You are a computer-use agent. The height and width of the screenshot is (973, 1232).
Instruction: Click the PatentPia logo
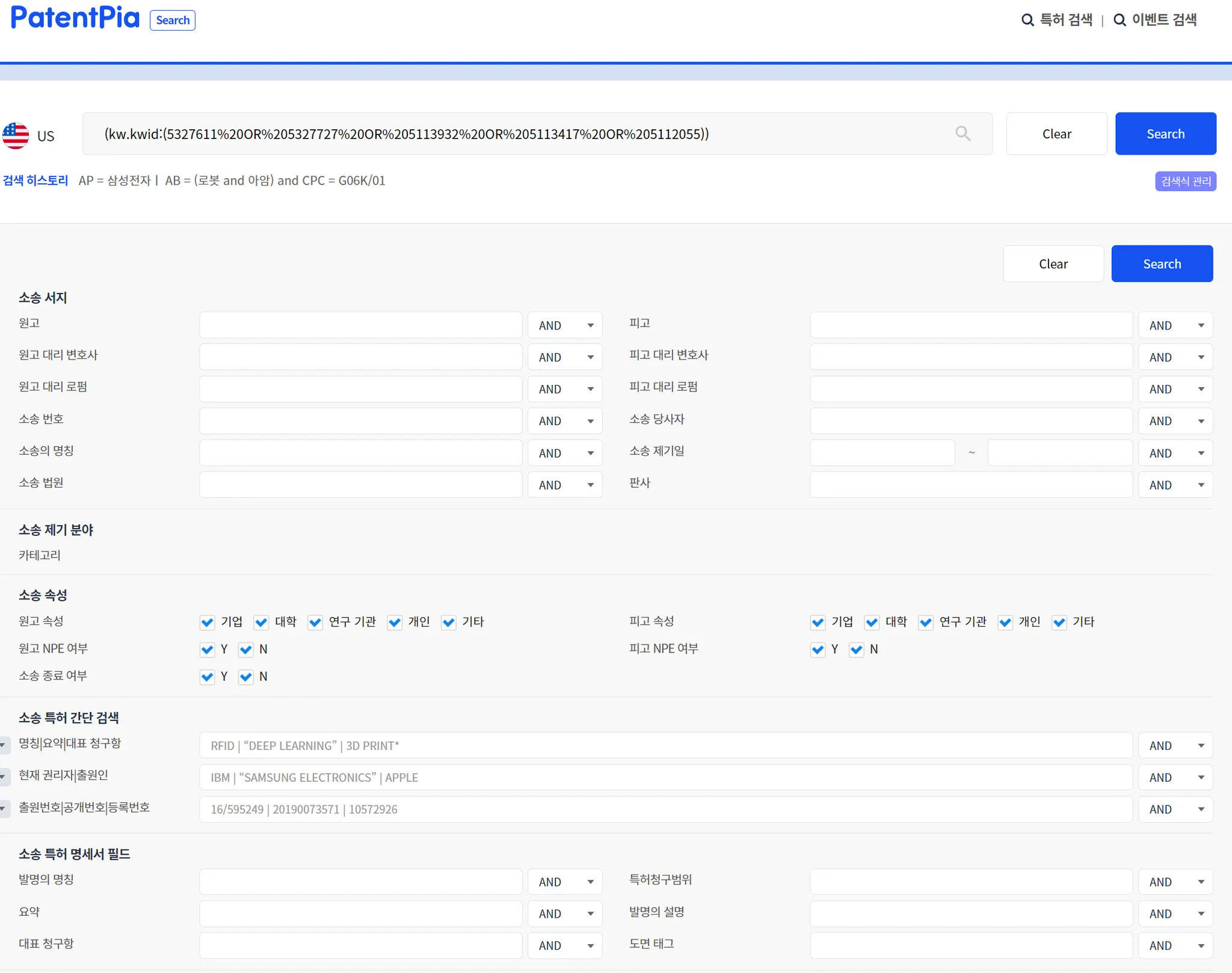tap(75, 18)
